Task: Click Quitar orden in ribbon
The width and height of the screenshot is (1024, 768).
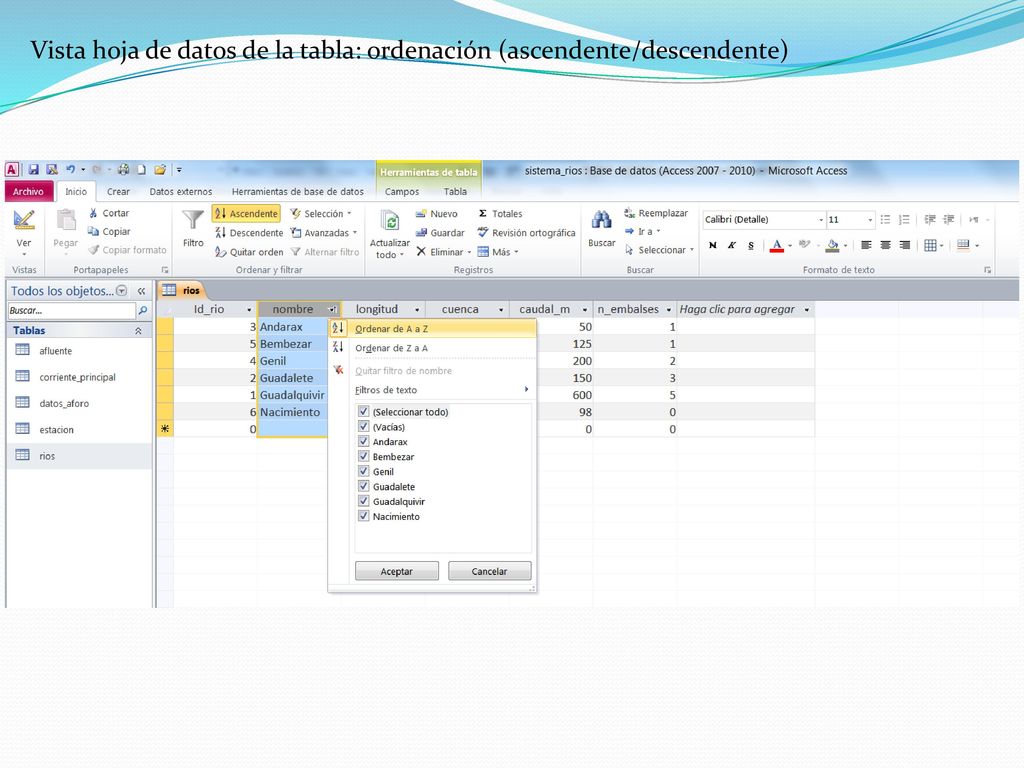Action: pos(249,252)
